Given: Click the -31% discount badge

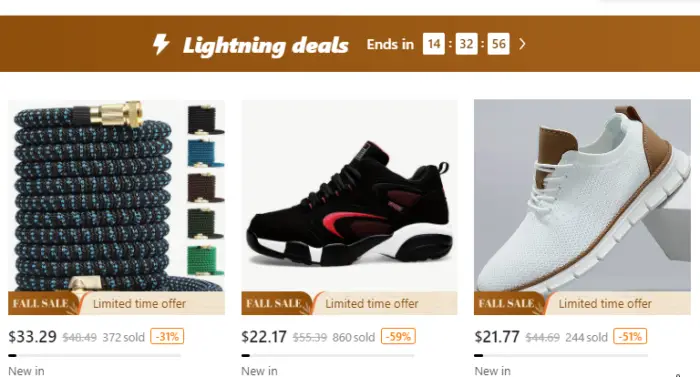Looking at the screenshot, I should [x=167, y=336].
